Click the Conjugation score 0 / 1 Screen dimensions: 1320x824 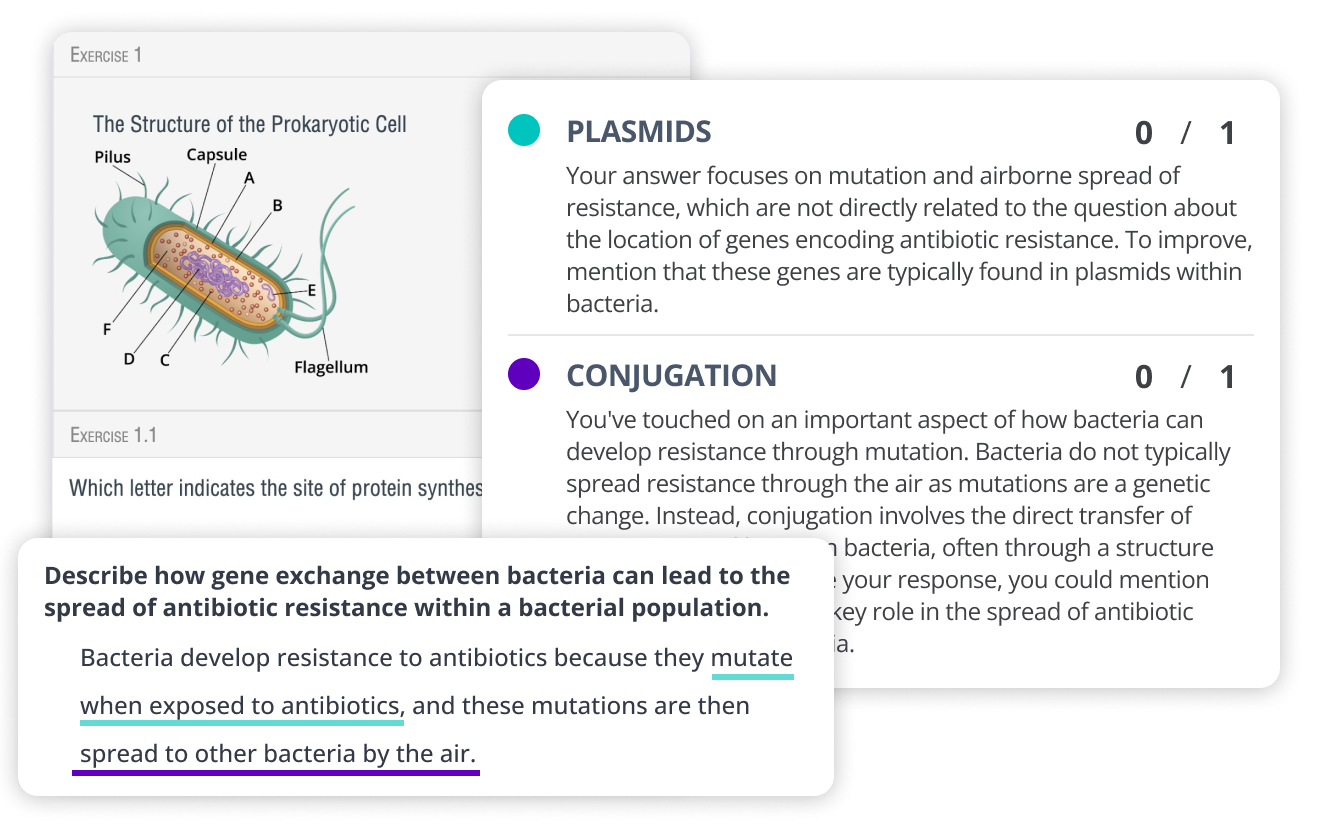(x=1185, y=377)
